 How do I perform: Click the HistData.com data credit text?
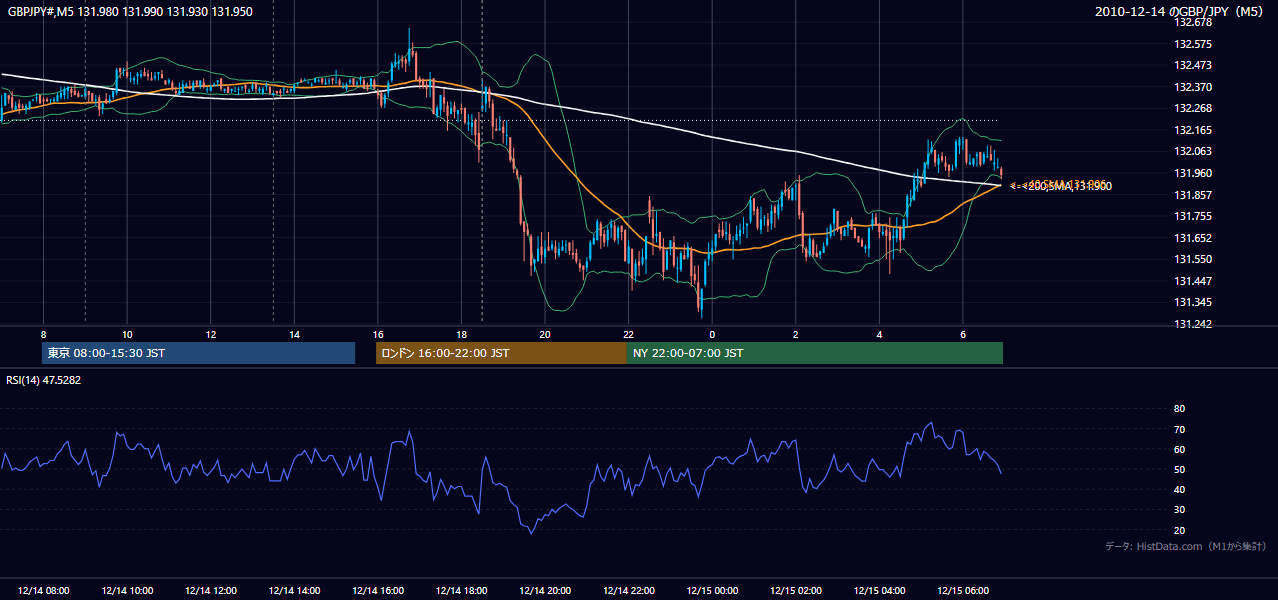pyautogui.click(x=1186, y=546)
